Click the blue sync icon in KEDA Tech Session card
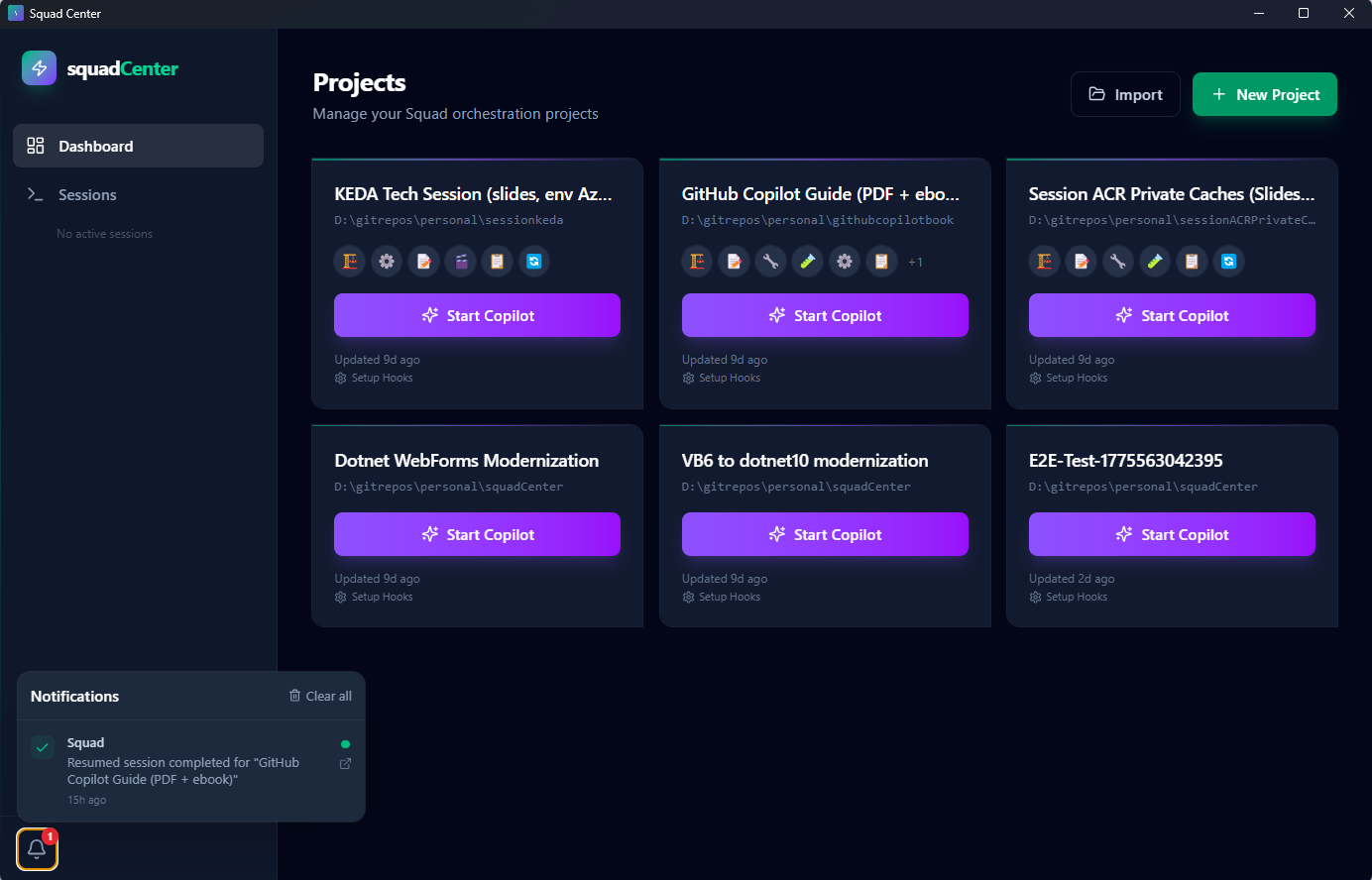 (533, 262)
